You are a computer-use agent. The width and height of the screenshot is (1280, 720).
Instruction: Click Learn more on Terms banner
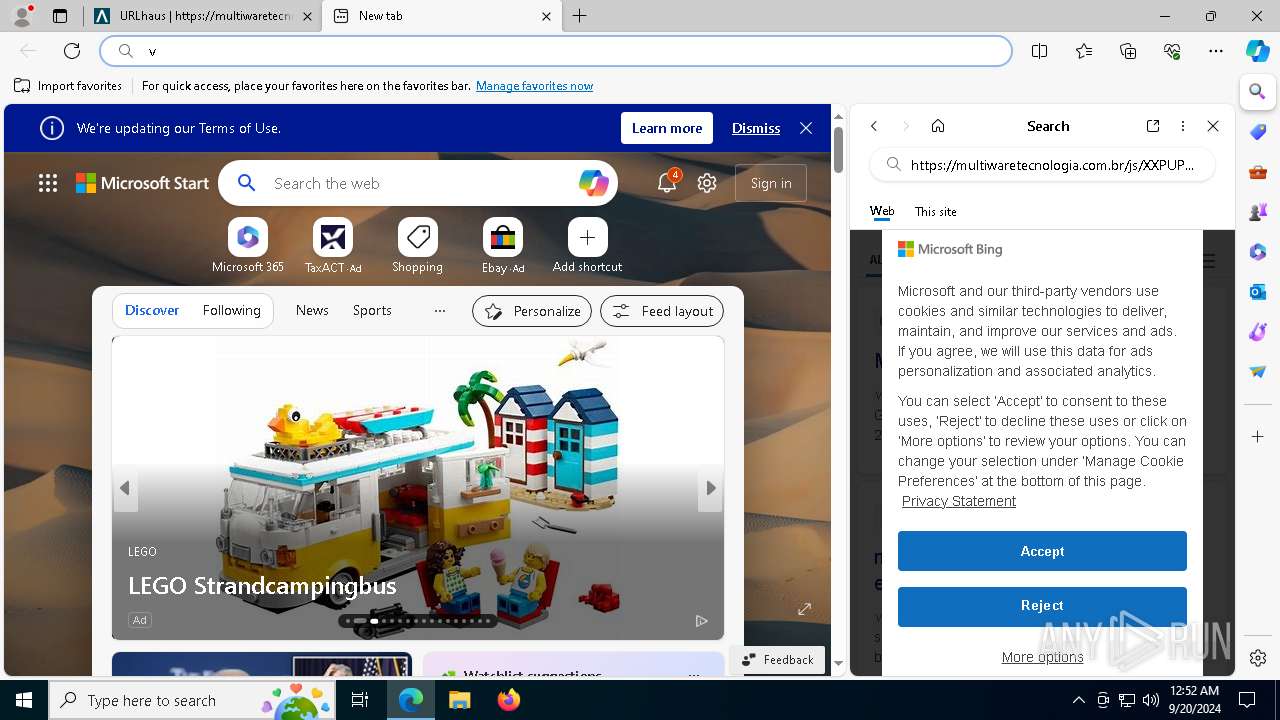point(667,128)
